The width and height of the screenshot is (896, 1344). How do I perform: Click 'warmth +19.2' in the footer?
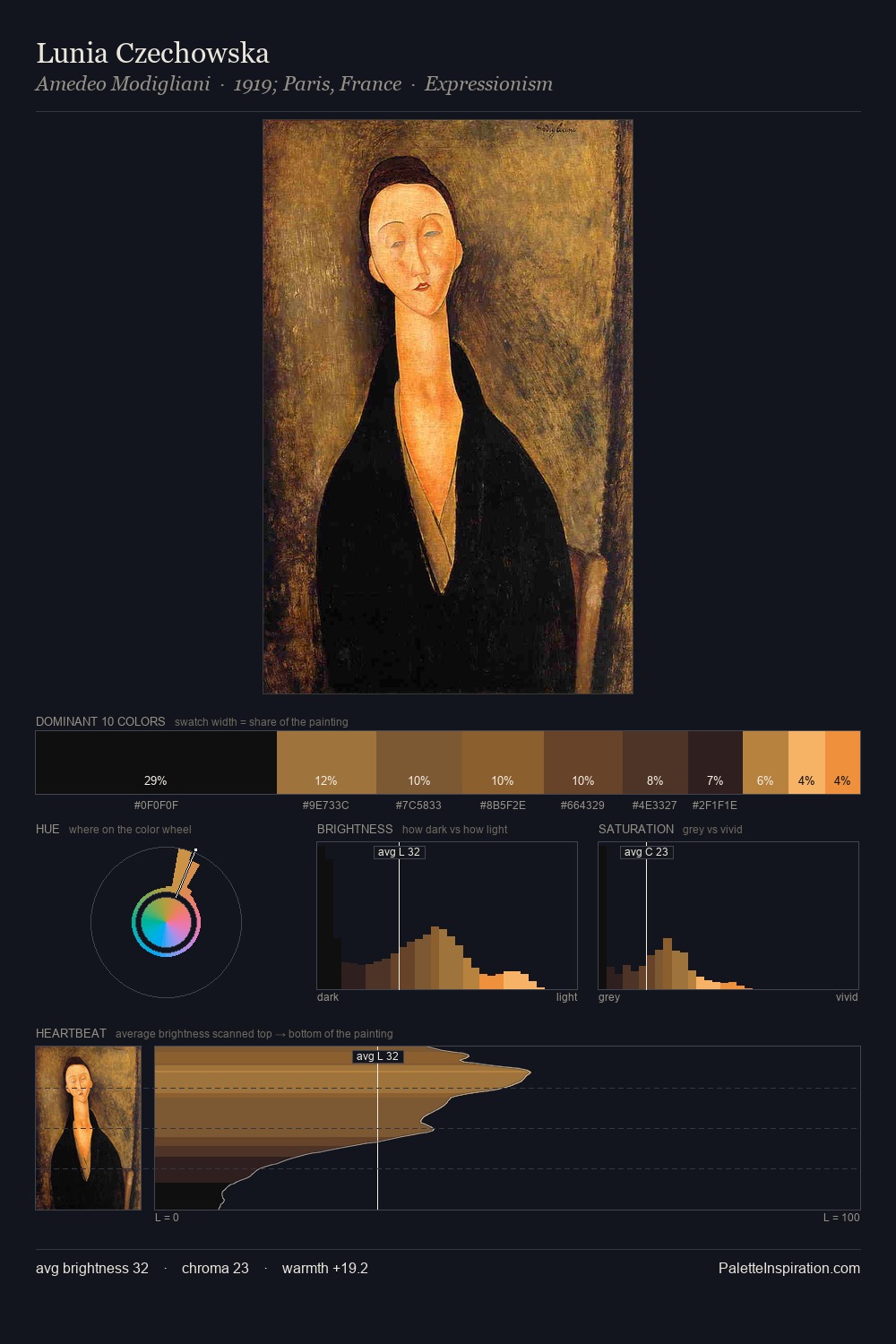coord(325,1268)
